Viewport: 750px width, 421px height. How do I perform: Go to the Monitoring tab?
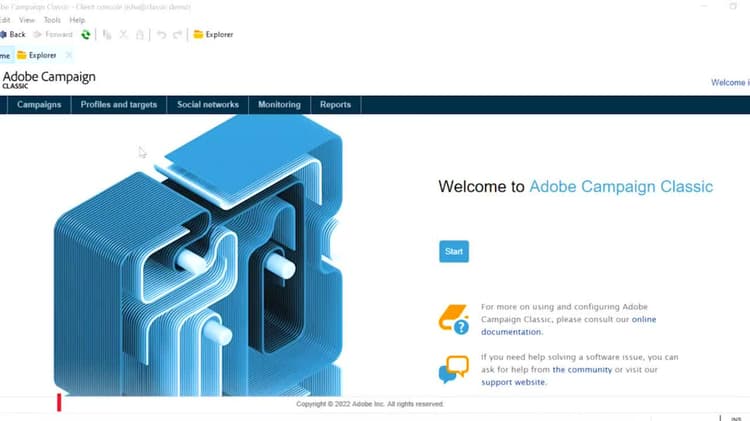pyautogui.click(x=279, y=105)
